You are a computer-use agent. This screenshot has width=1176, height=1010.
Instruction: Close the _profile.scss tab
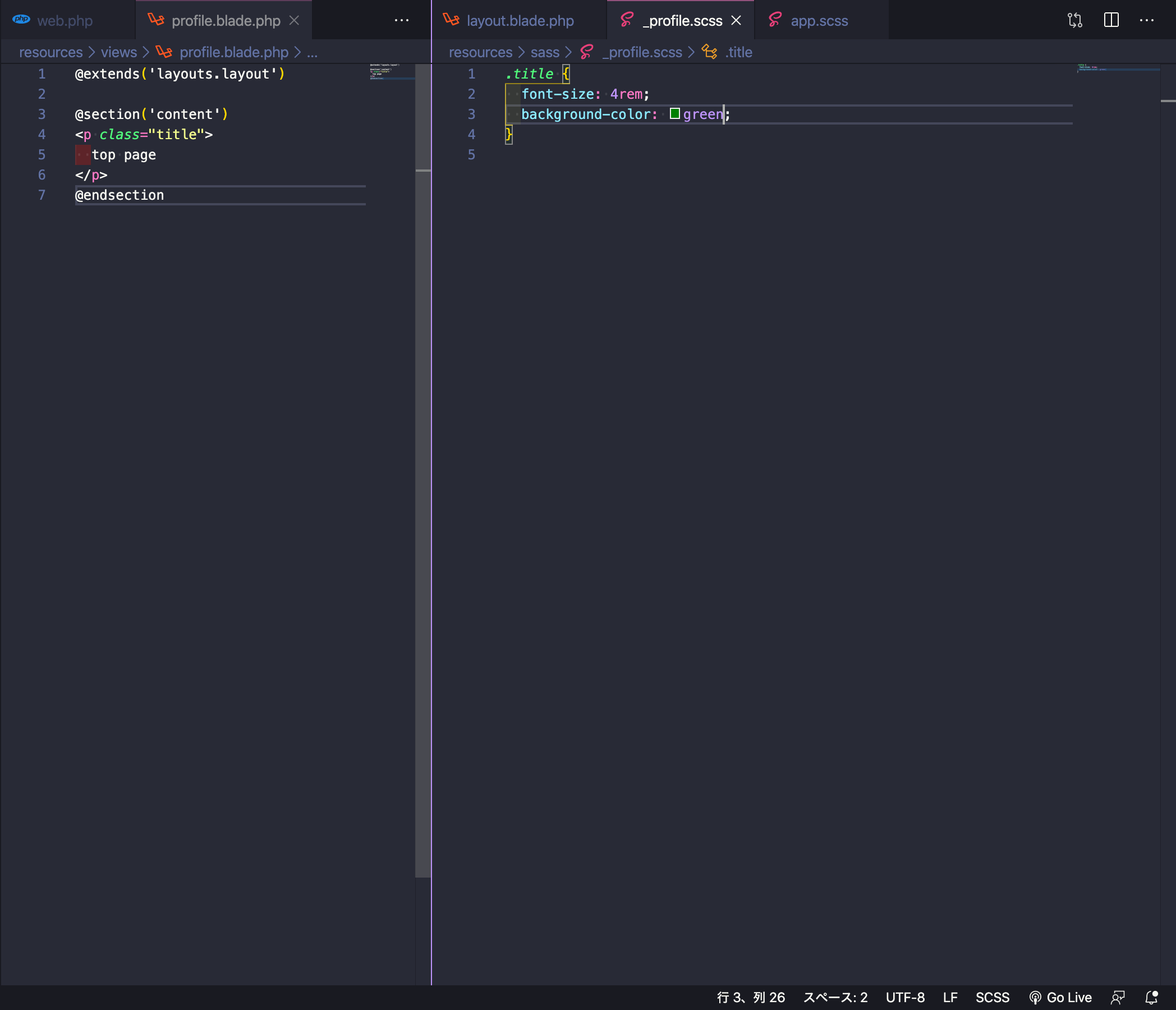pyautogui.click(x=736, y=20)
